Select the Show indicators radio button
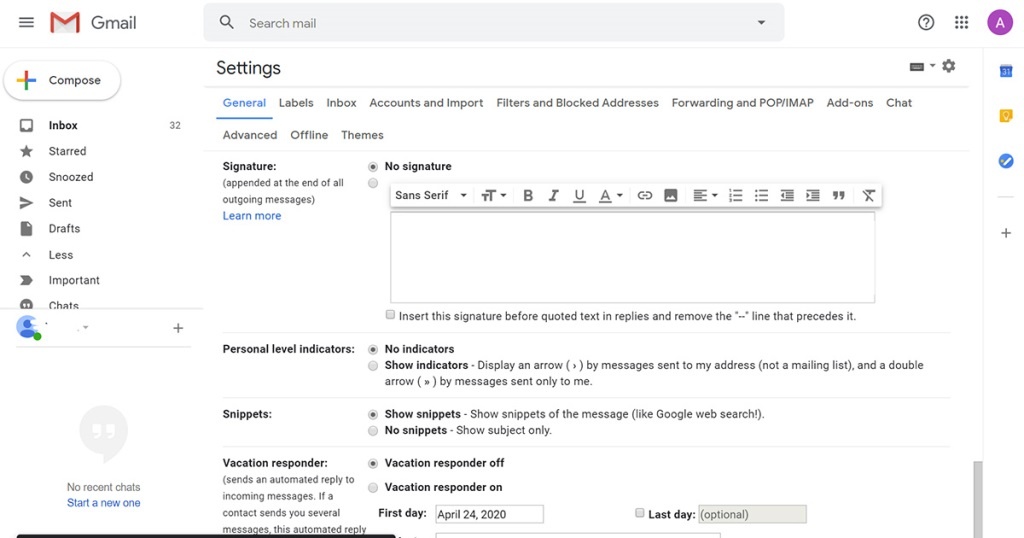This screenshot has height=538, width=1024. (374, 366)
